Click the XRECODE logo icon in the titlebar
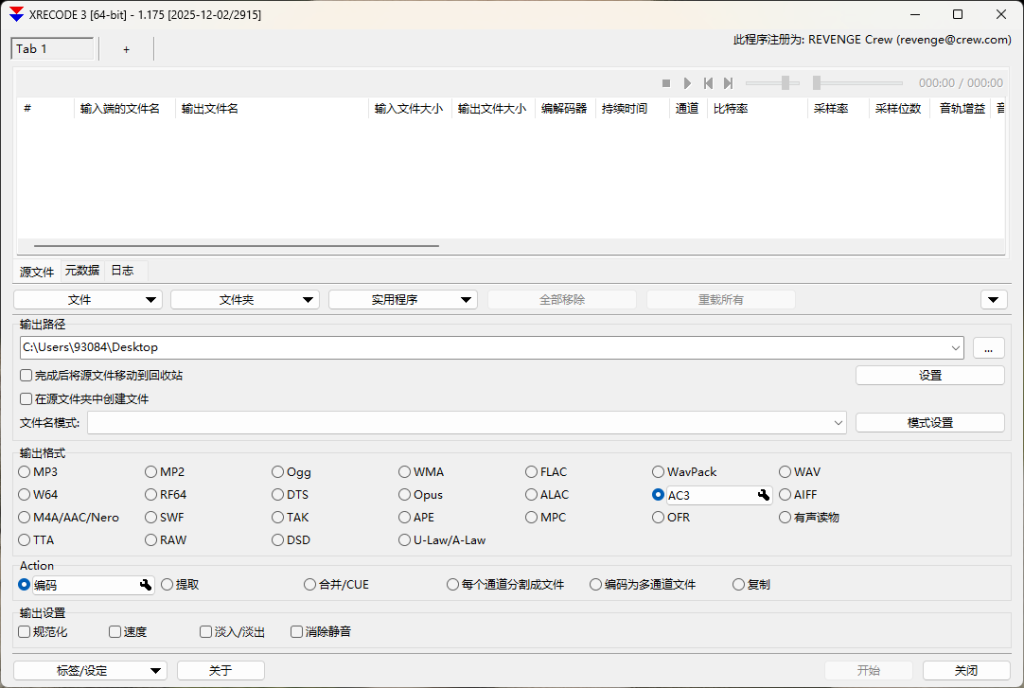Image resolution: width=1024 pixels, height=688 pixels. click(x=14, y=14)
